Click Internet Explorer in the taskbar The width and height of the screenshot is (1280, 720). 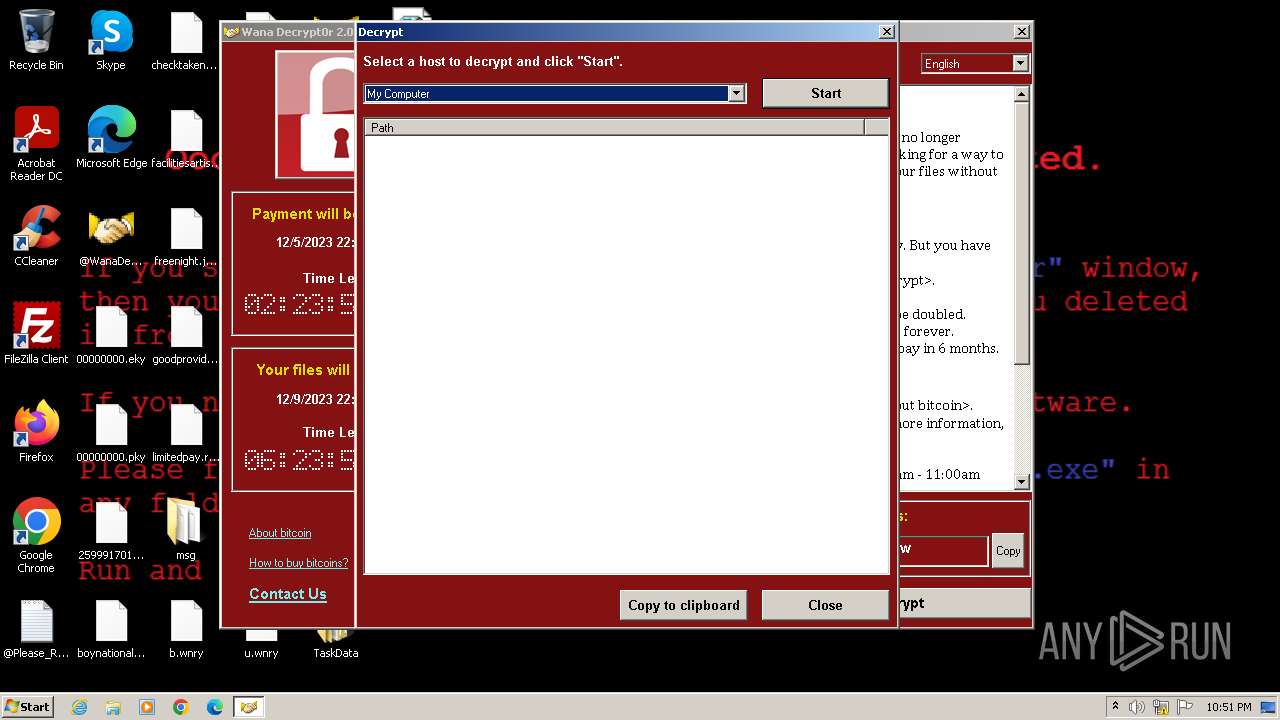pos(80,707)
